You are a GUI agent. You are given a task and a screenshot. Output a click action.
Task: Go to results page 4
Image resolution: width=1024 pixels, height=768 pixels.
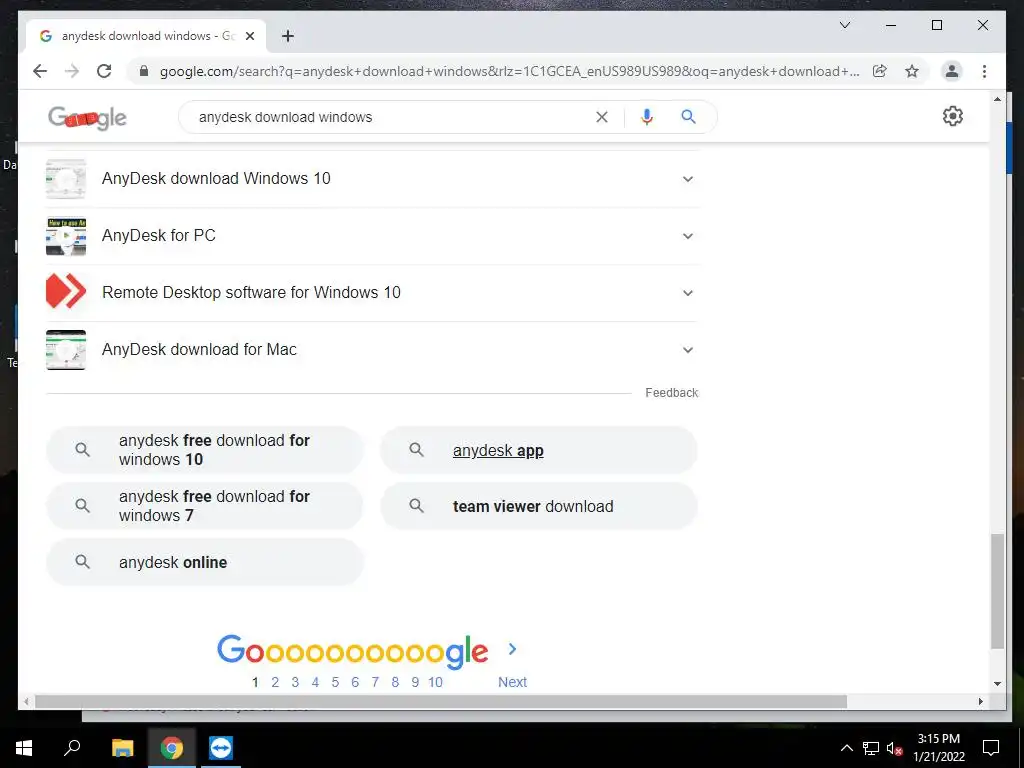pyautogui.click(x=315, y=682)
